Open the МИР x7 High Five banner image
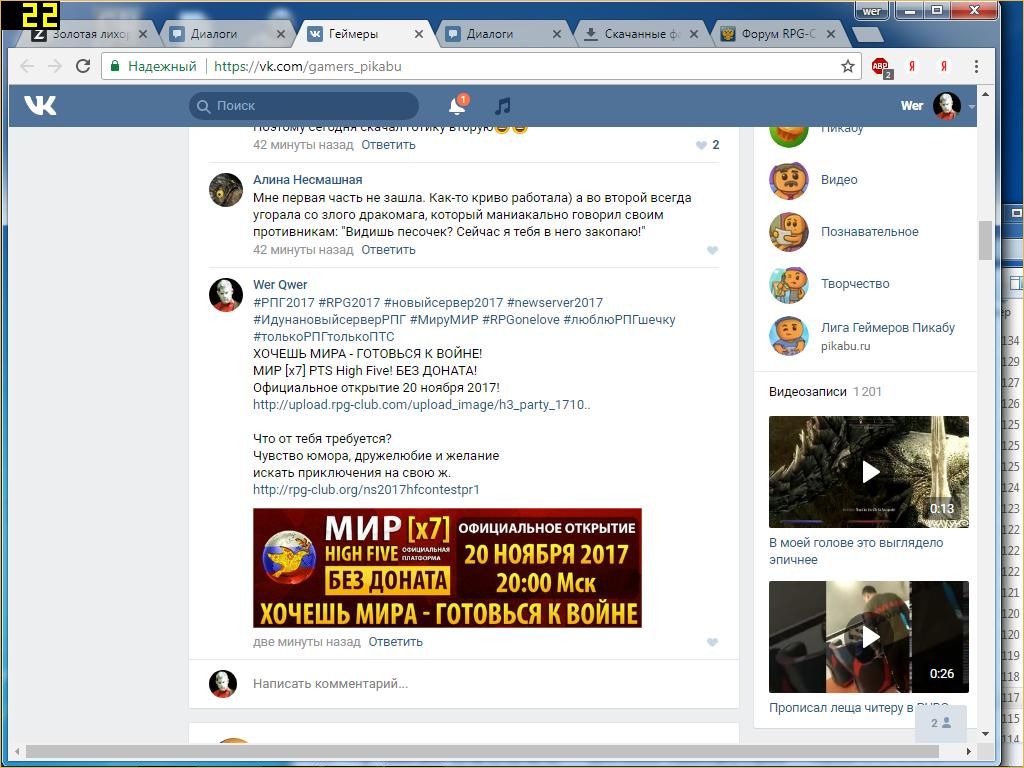 (447, 568)
